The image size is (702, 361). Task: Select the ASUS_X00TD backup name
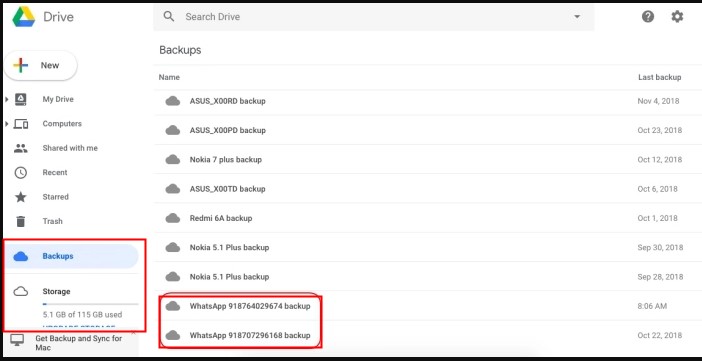(227, 189)
